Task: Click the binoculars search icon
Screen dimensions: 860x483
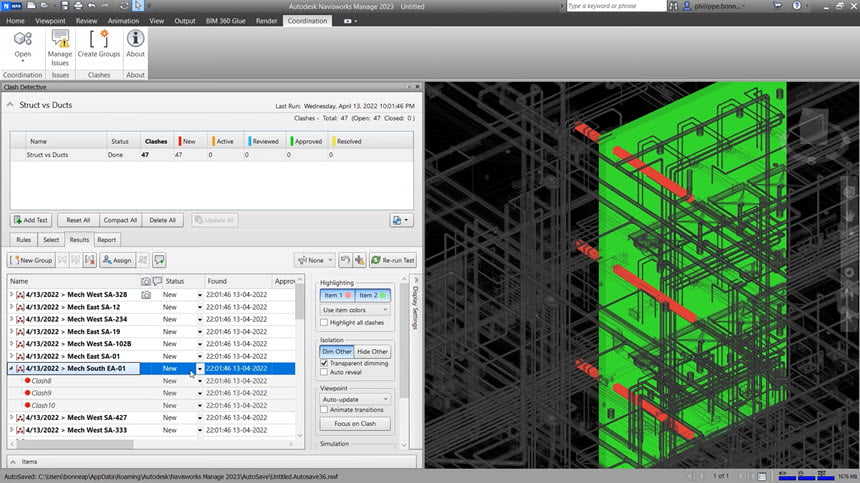Action: point(674,6)
